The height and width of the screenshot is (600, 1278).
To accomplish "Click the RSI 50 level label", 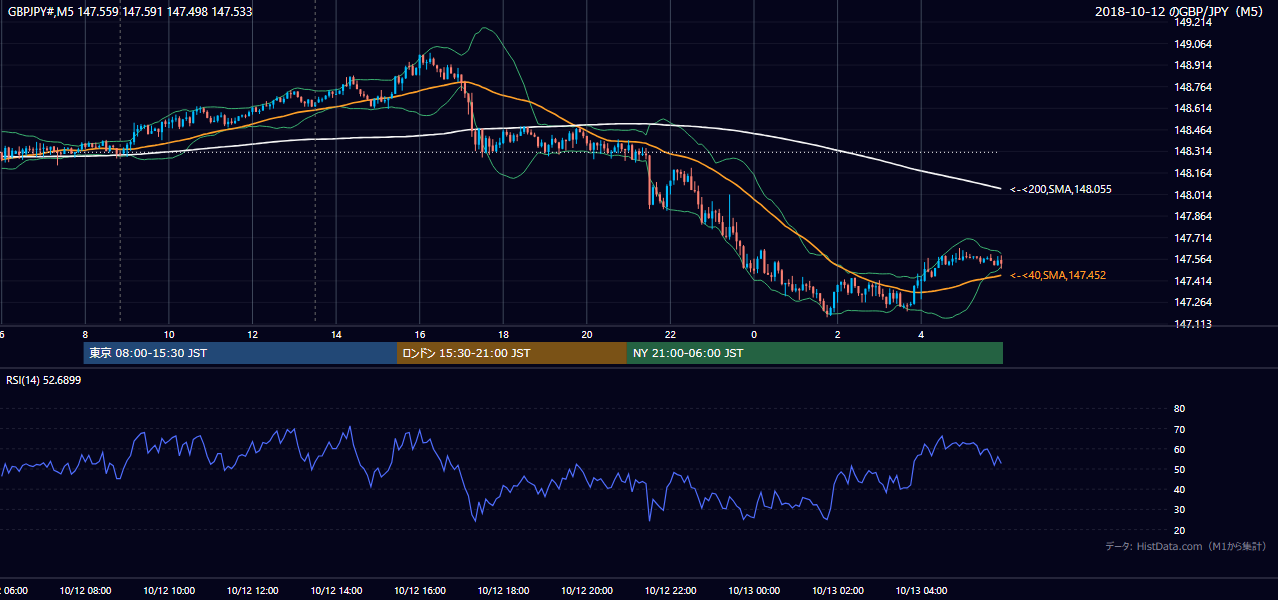I will pyautogui.click(x=1179, y=469).
